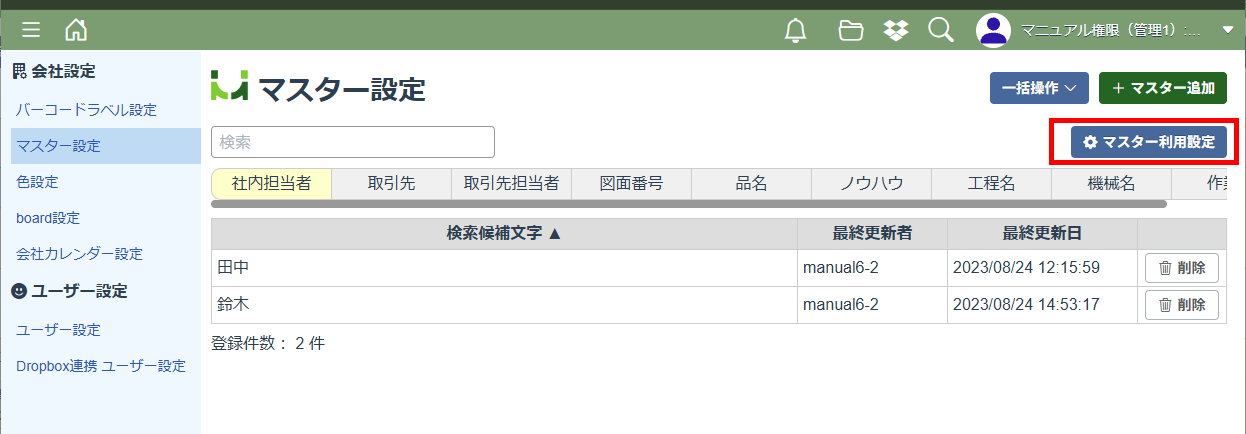1246x434 pixels.
Task: Open the Dropbox icon in header
Action: coord(896,31)
